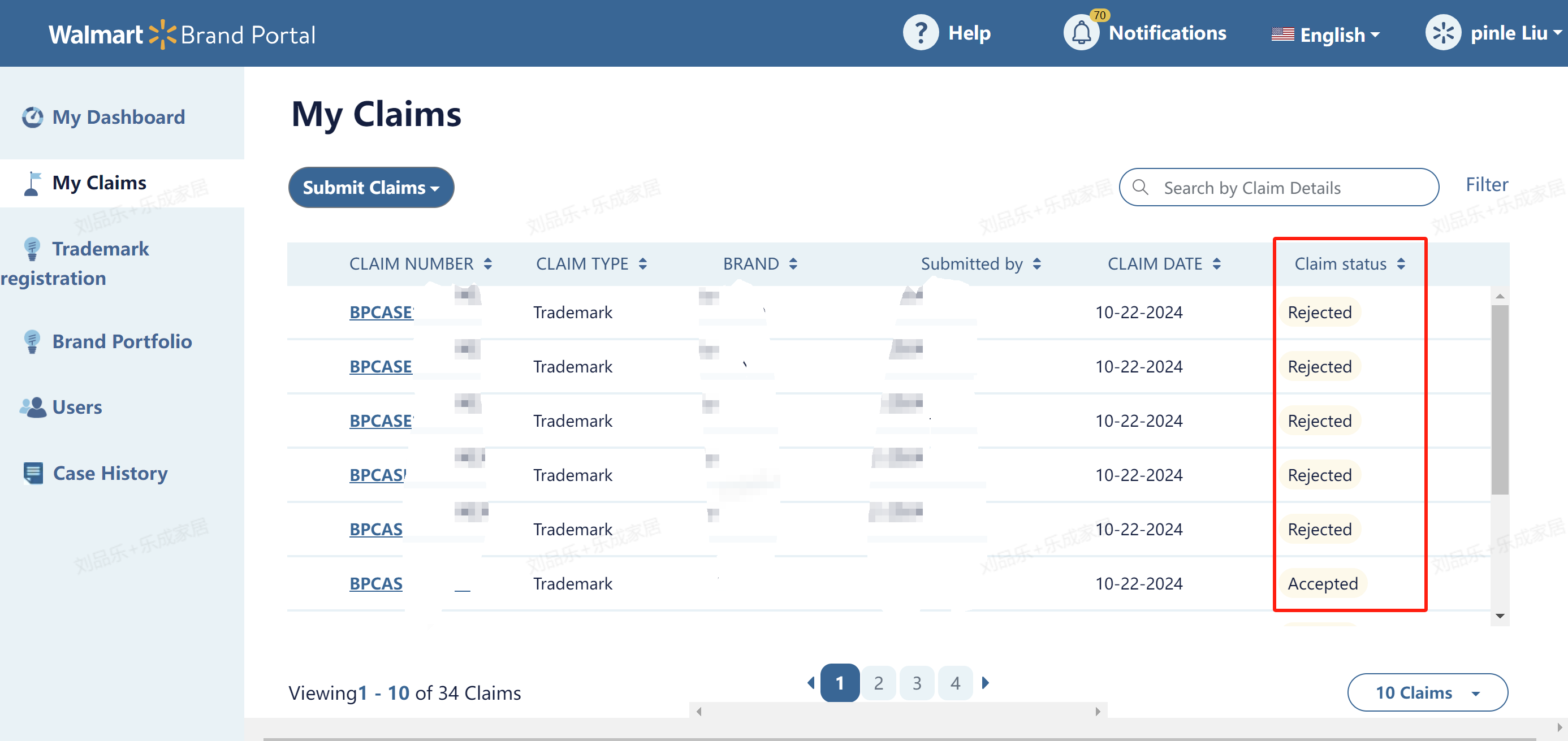
Task: Click the Walmart Brand Portal logo
Action: pyautogui.click(x=182, y=34)
